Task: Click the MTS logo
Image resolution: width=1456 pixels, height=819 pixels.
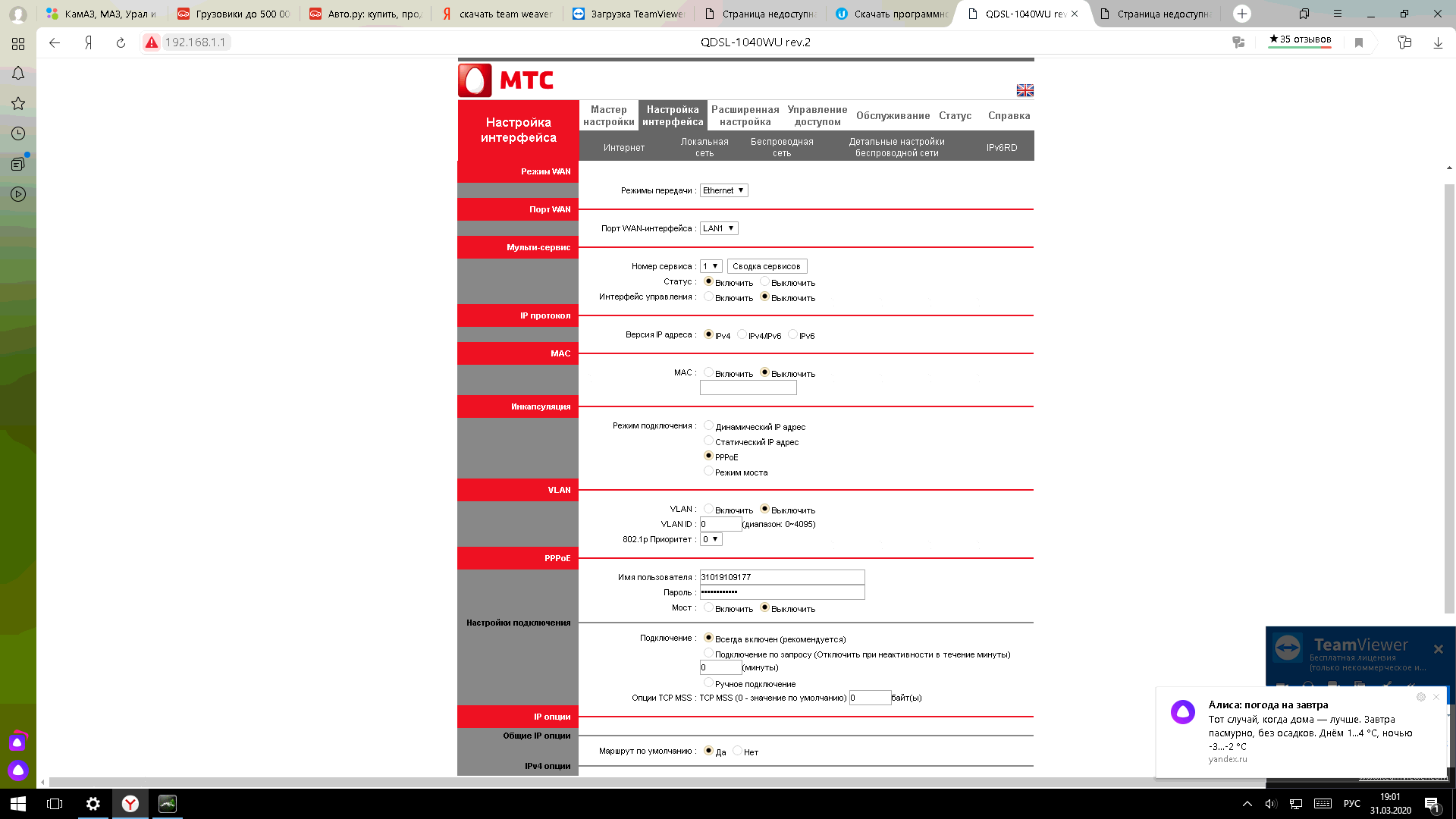Action: [506, 80]
